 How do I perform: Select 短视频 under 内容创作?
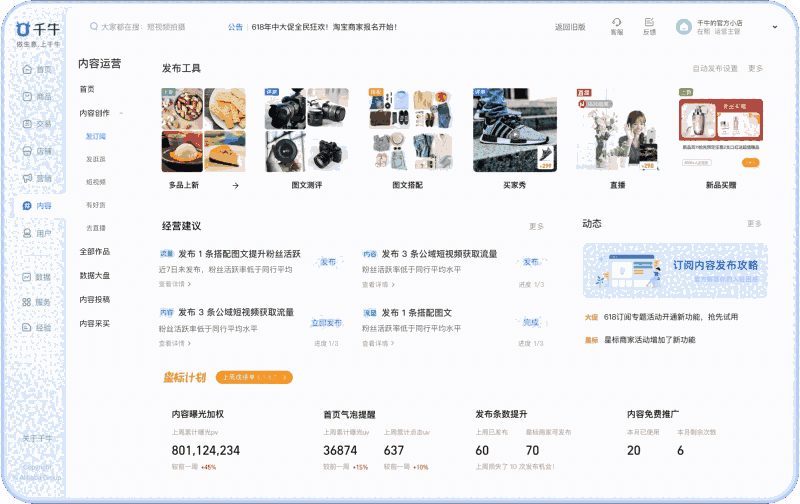coord(96,182)
